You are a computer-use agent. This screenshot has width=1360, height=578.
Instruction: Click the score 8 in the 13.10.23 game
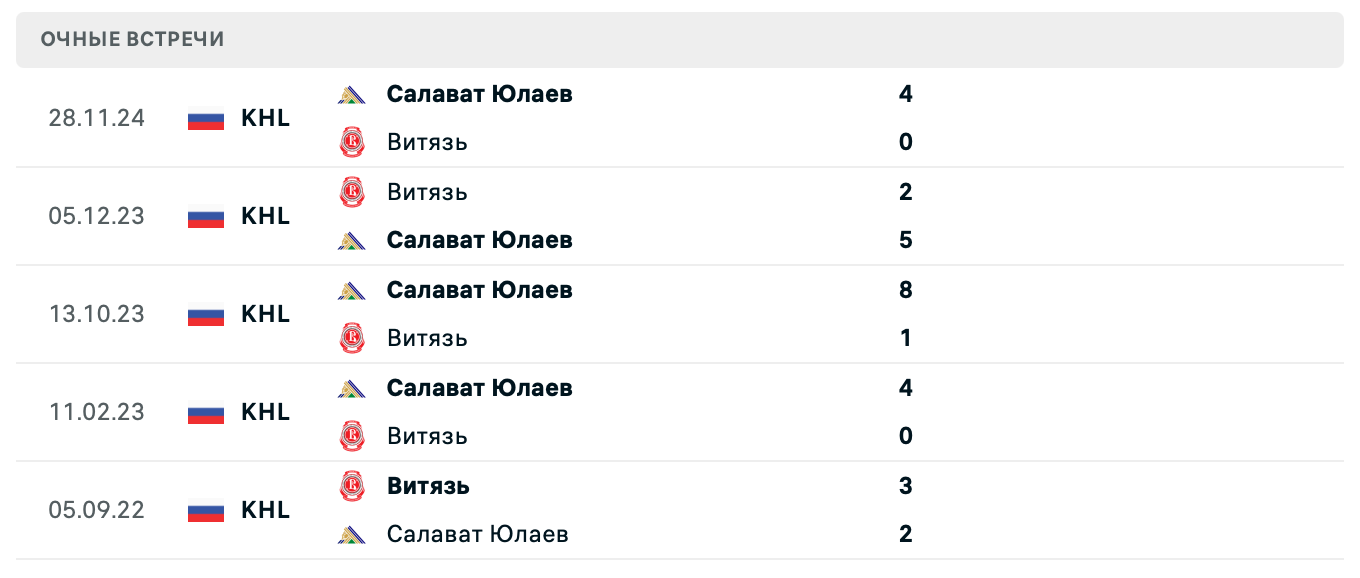click(905, 290)
